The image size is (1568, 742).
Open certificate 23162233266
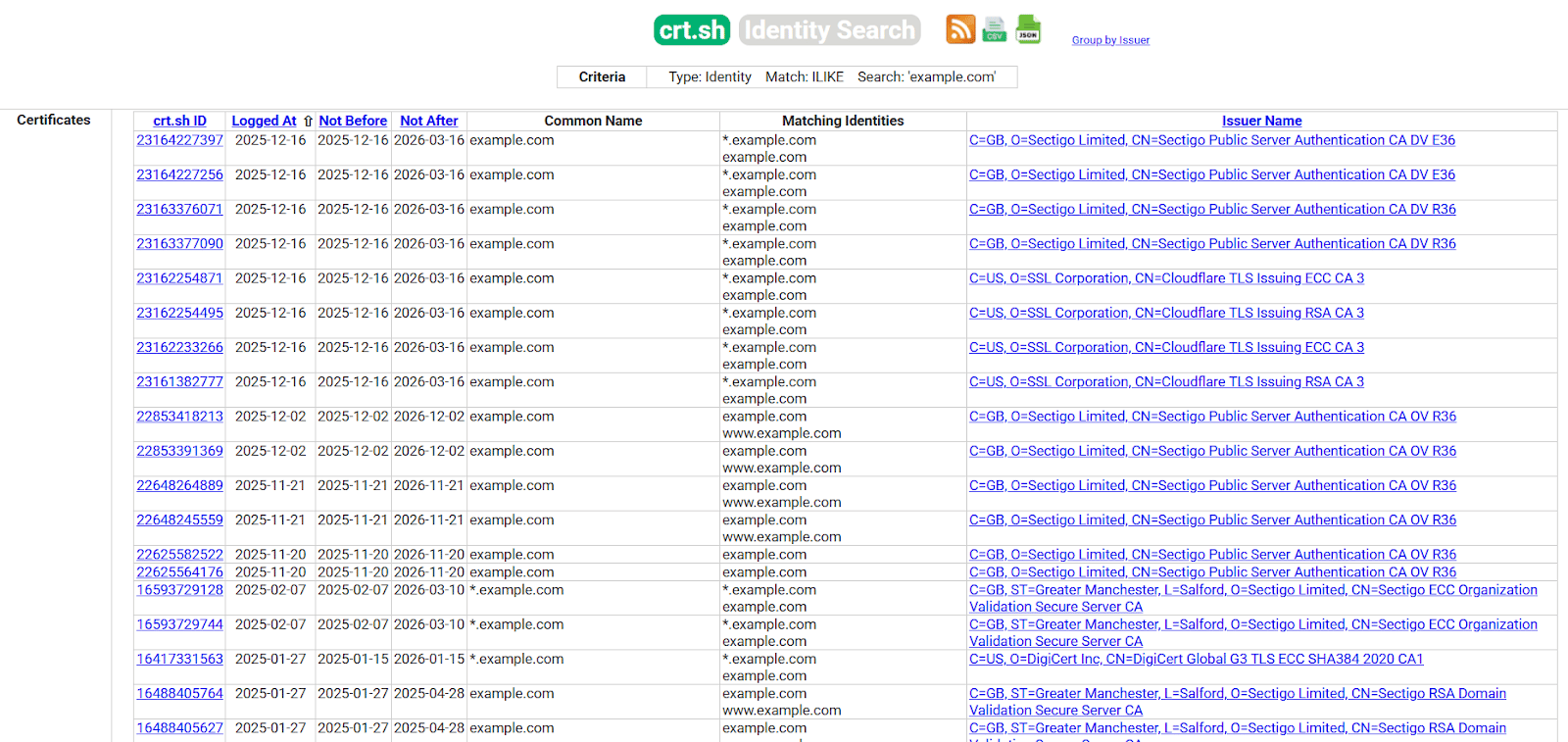tap(179, 347)
